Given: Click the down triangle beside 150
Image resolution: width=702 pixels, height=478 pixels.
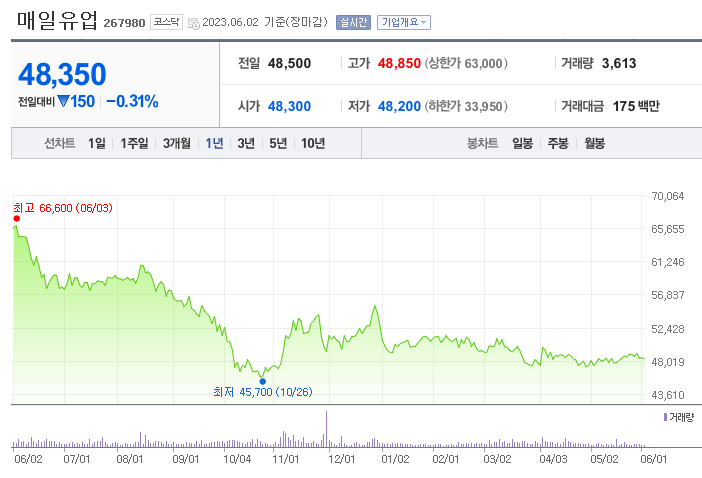Looking at the screenshot, I should 63,101.
